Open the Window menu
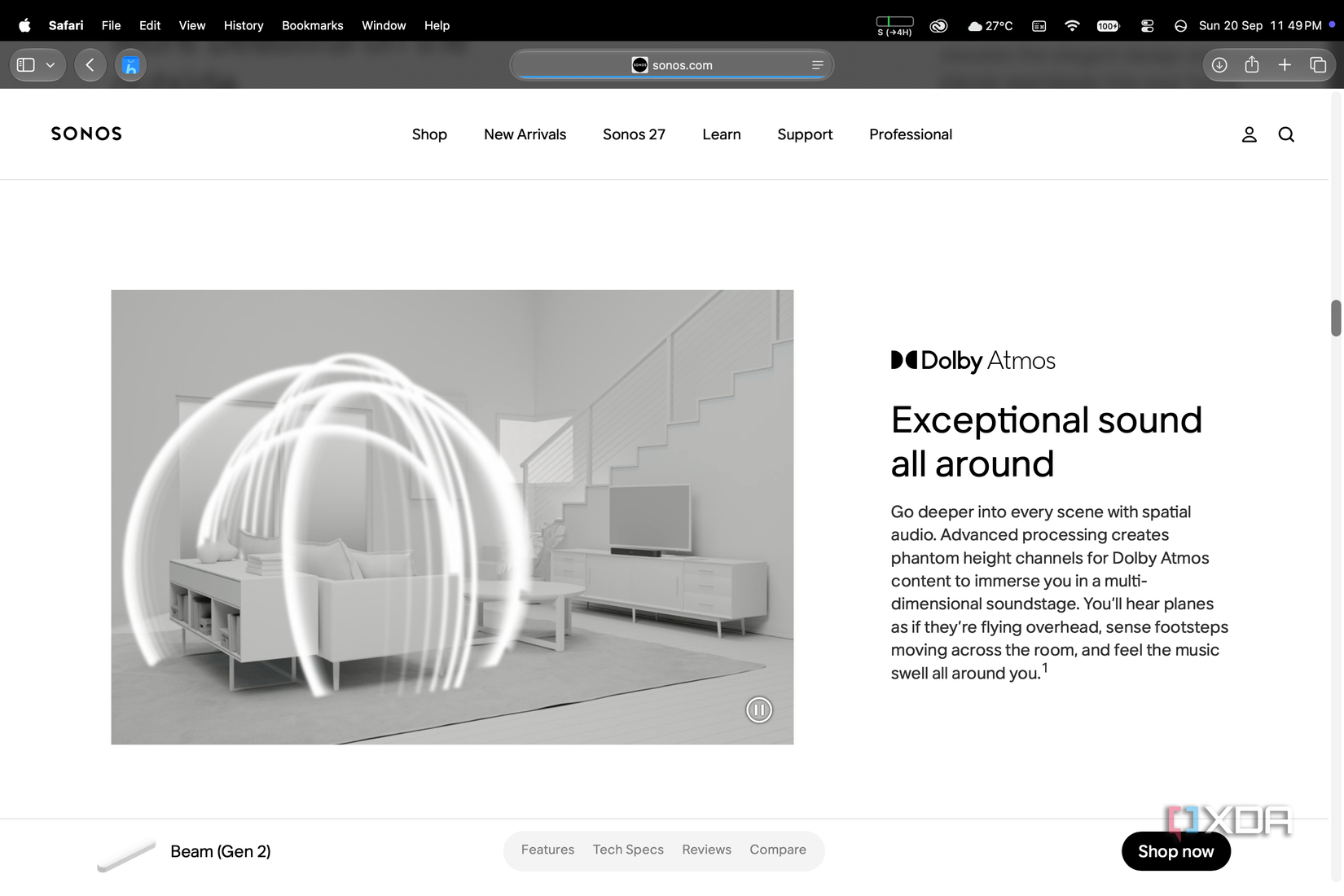 (384, 25)
